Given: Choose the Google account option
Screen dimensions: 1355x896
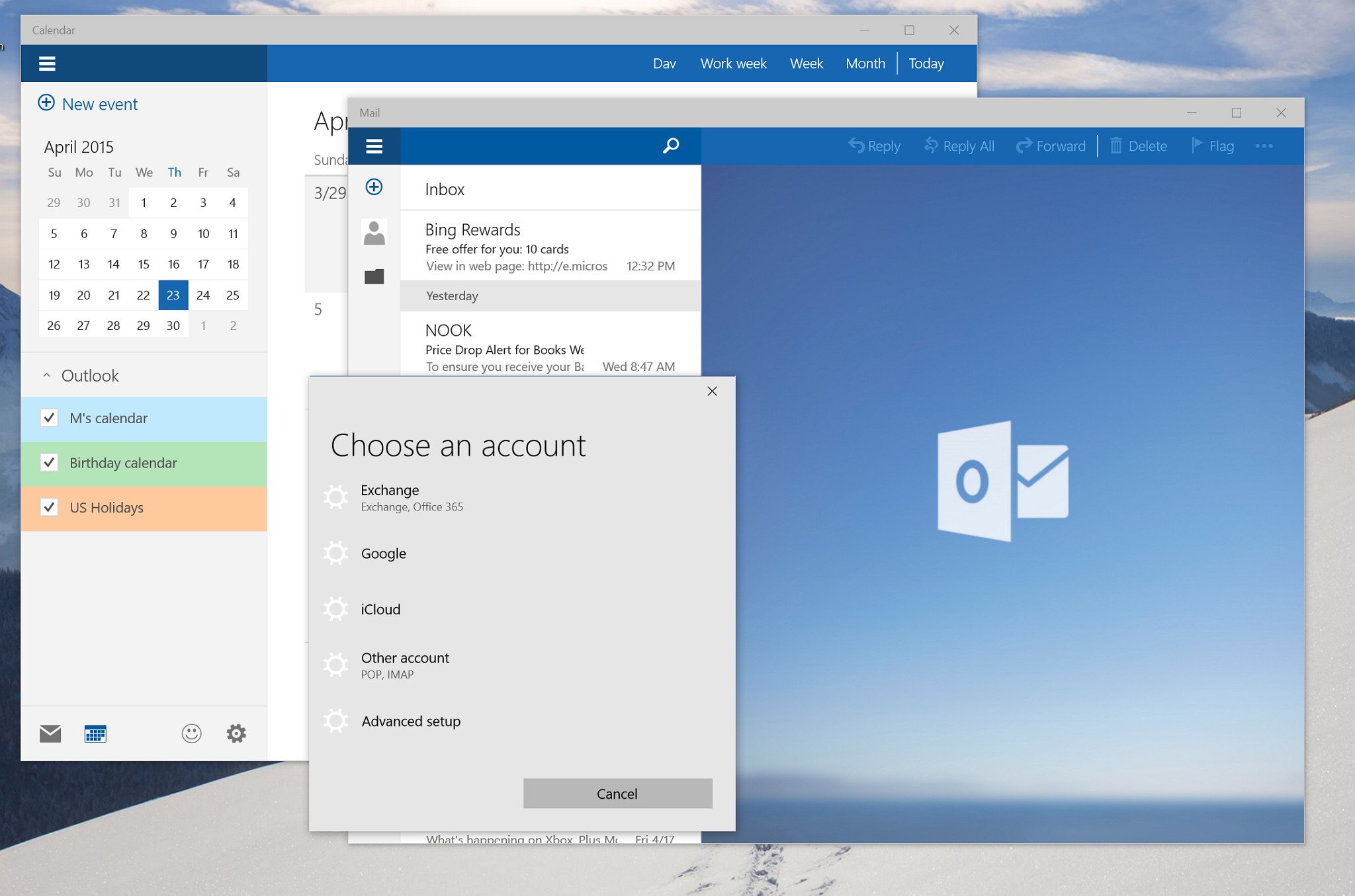Looking at the screenshot, I should (383, 553).
